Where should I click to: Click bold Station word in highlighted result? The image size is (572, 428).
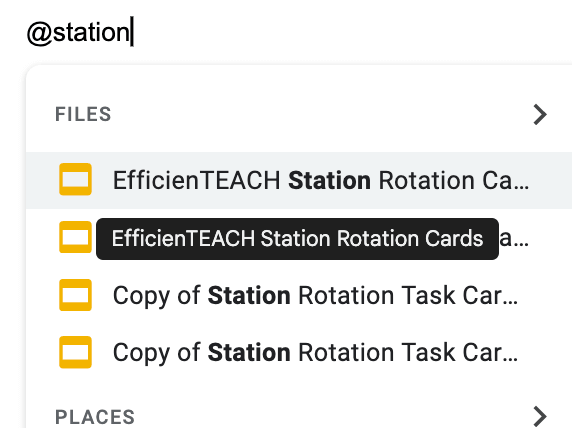(x=329, y=180)
